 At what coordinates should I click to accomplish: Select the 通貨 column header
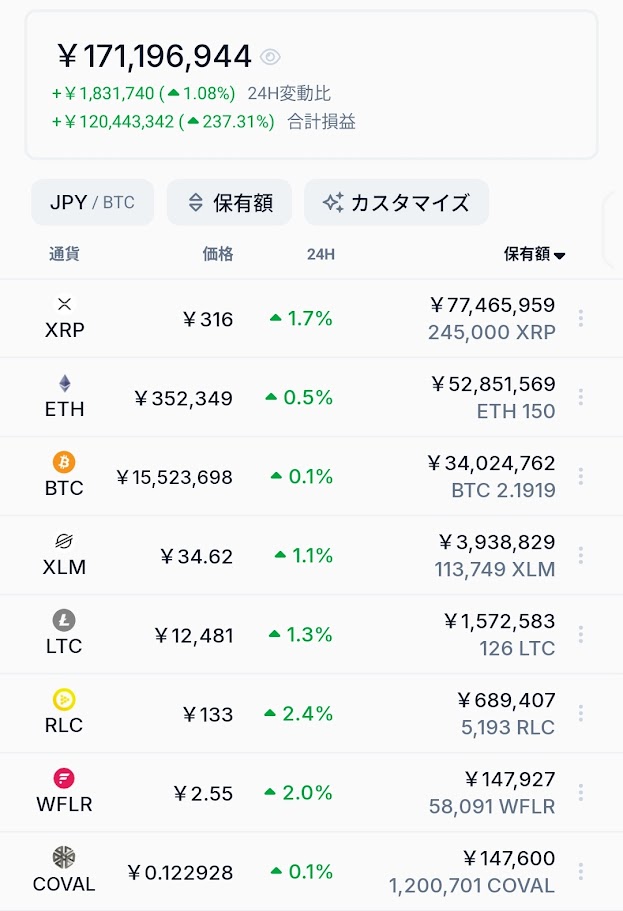point(65,253)
